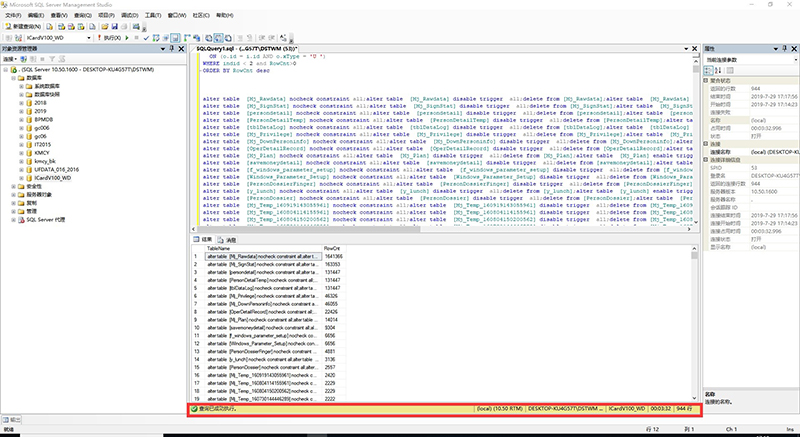The height and width of the screenshot is (437, 800).
Task: Select RowCnt value 1641366 in results
Action: pyautogui.click(x=334, y=256)
